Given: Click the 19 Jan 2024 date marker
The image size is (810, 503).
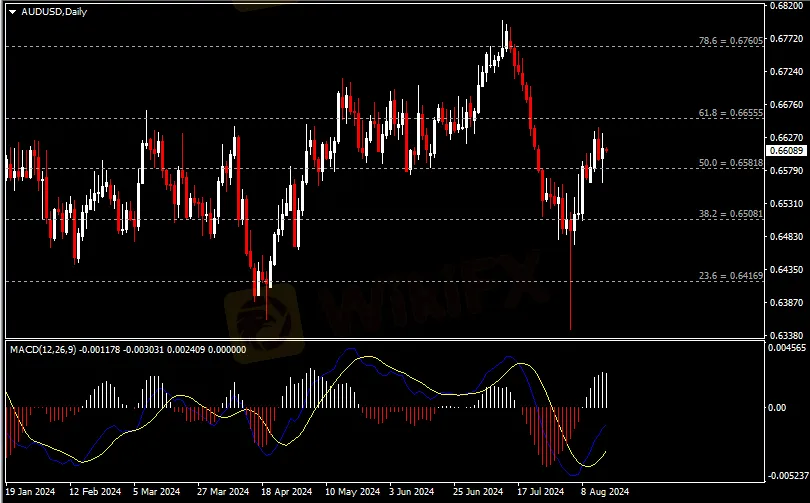Looking at the screenshot, I should click(x=32, y=492).
